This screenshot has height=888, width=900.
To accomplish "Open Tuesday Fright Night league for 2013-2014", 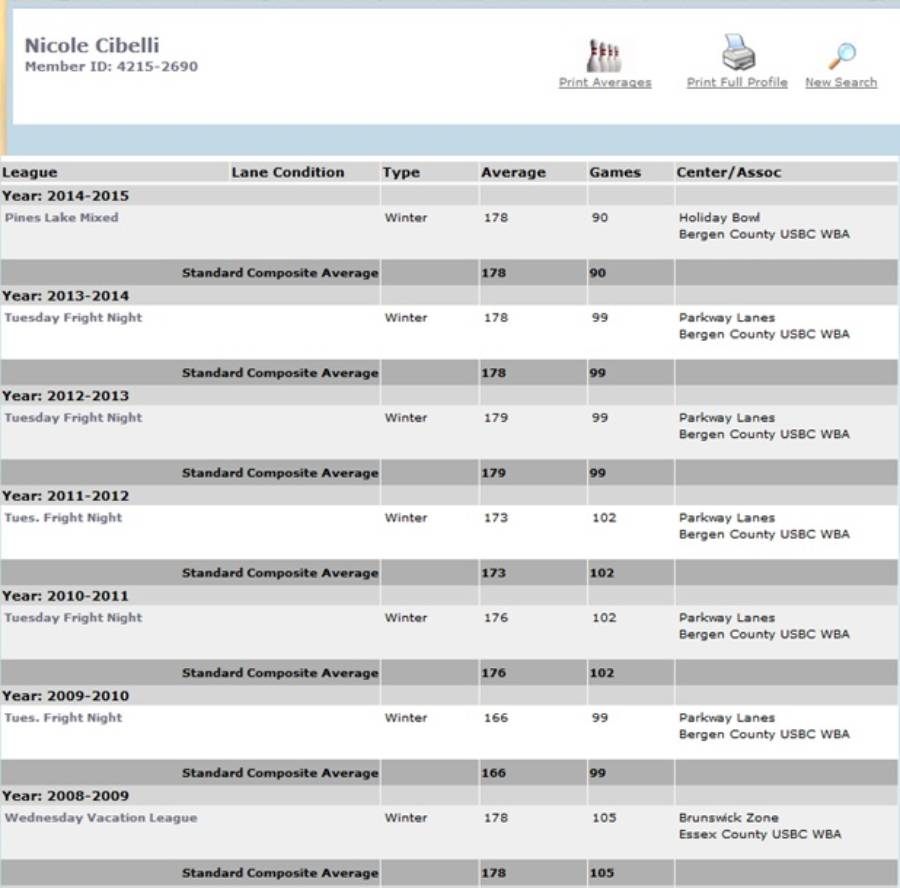I will (x=73, y=317).
